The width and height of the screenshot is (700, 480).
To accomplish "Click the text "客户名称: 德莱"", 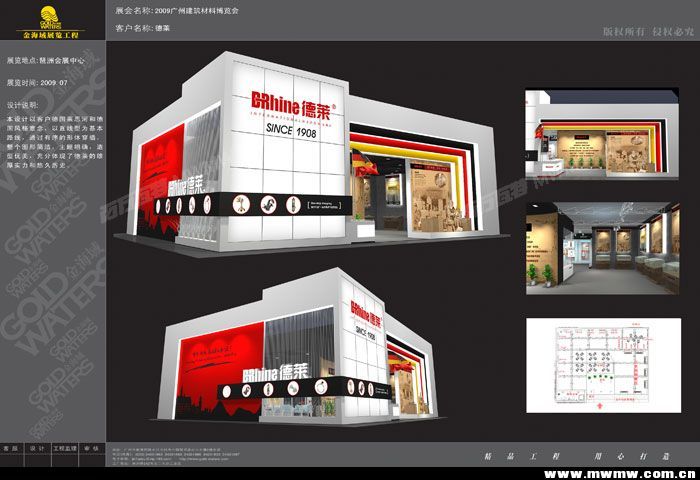I will point(142,28).
